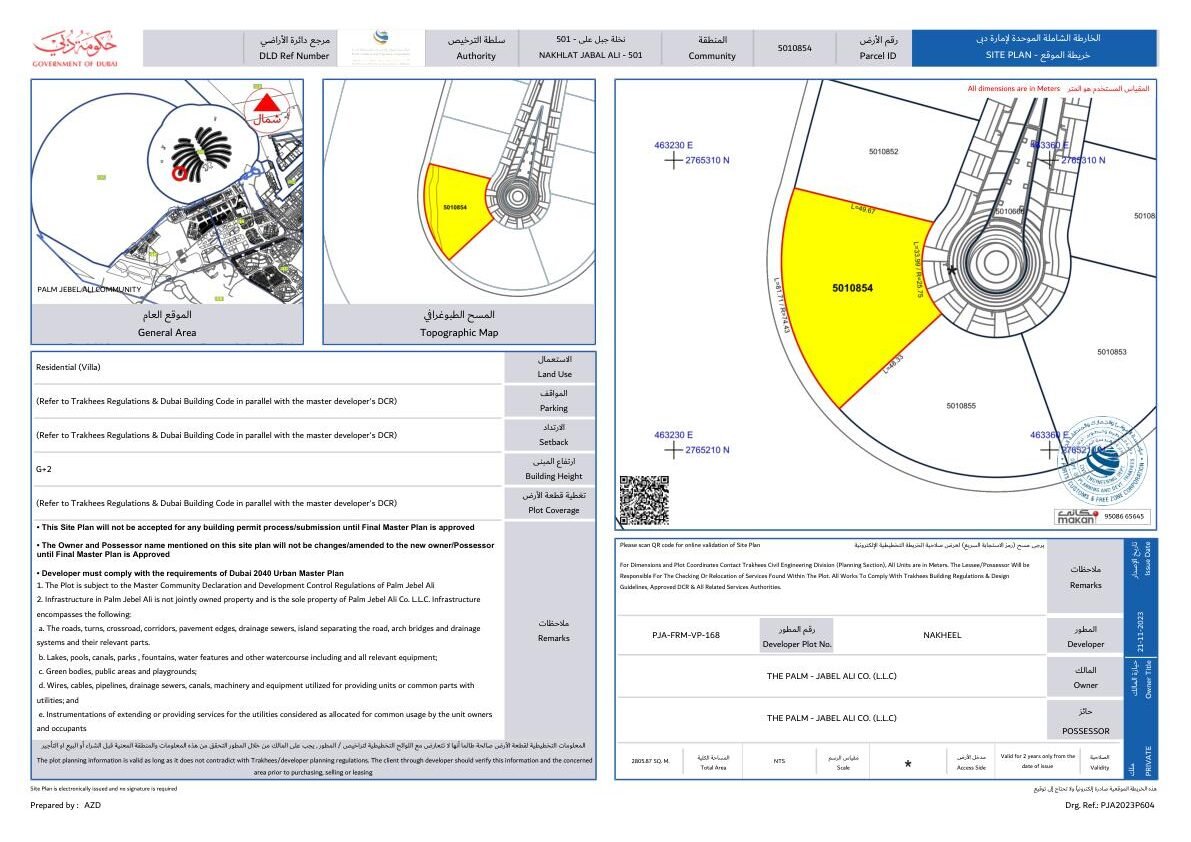
Task: Click the Parcel ID value 5010854 in header
Action: [794, 48]
